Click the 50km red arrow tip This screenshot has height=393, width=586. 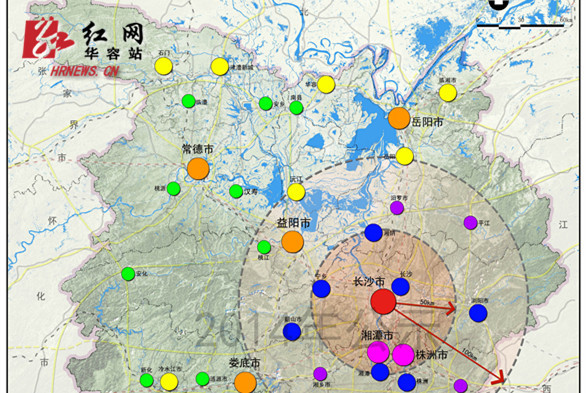(x=453, y=308)
